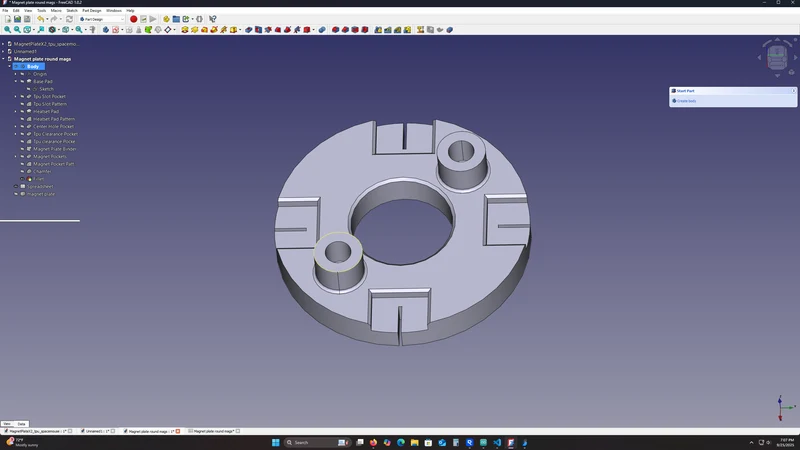Click the Hole tool icon
The width and height of the screenshot is (800, 450).
258,30
